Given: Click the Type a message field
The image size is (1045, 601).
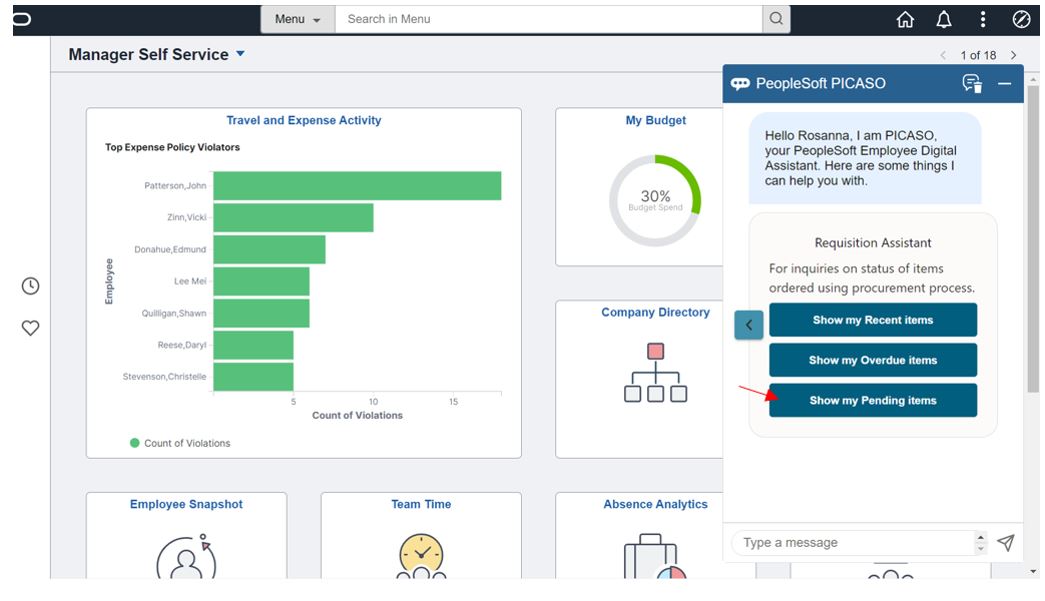Looking at the screenshot, I should (x=853, y=542).
